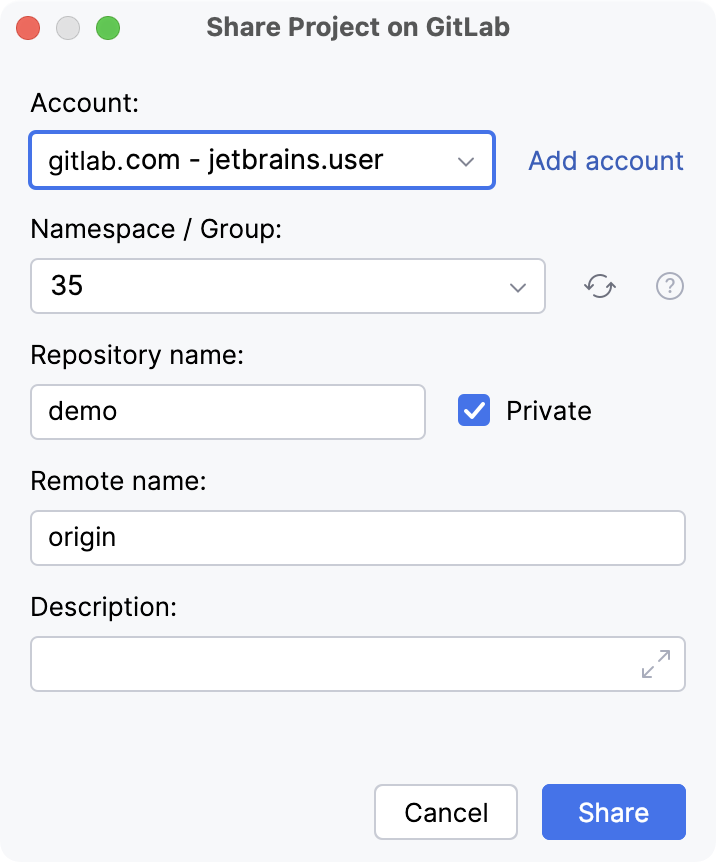Close the Share Project on GitLab dialog
This screenshot has height=862, width=716.
pyautogui.click(x=27, y=27)
